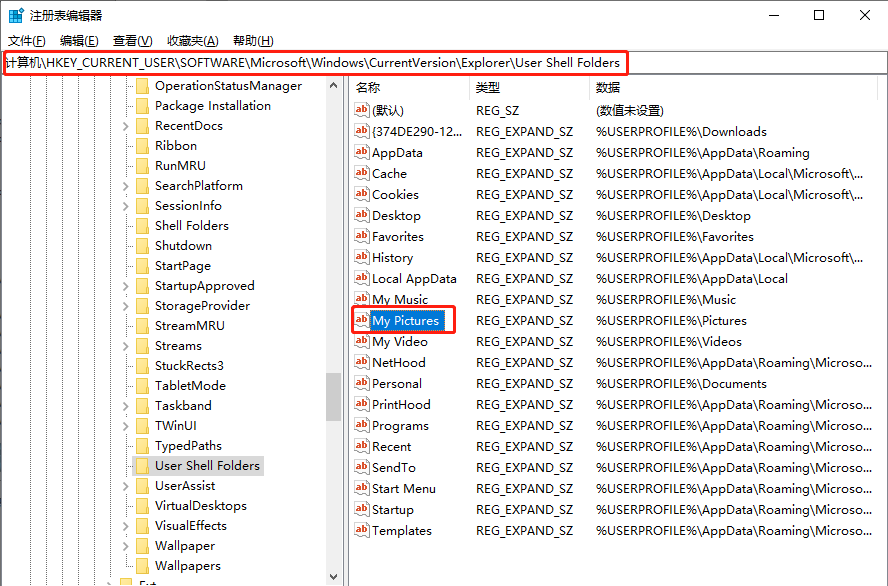Select the Recent value name

tap(391, 447)
